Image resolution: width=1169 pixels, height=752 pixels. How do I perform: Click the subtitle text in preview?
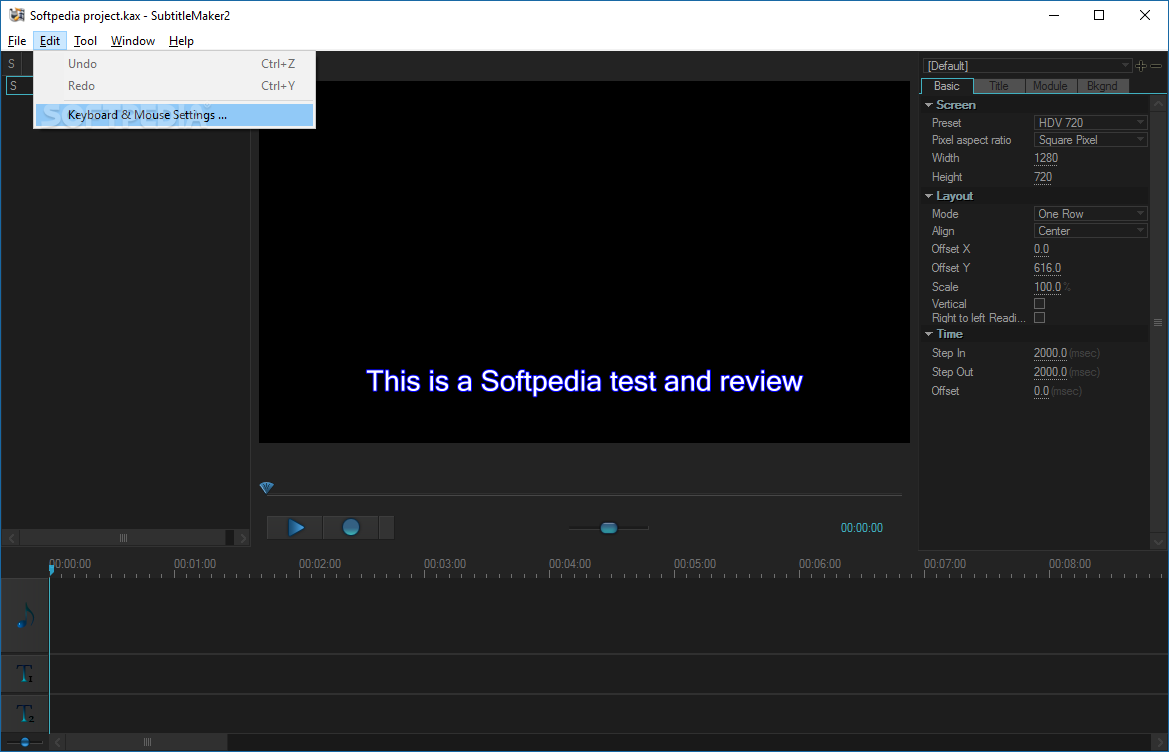tap(584, 382)
